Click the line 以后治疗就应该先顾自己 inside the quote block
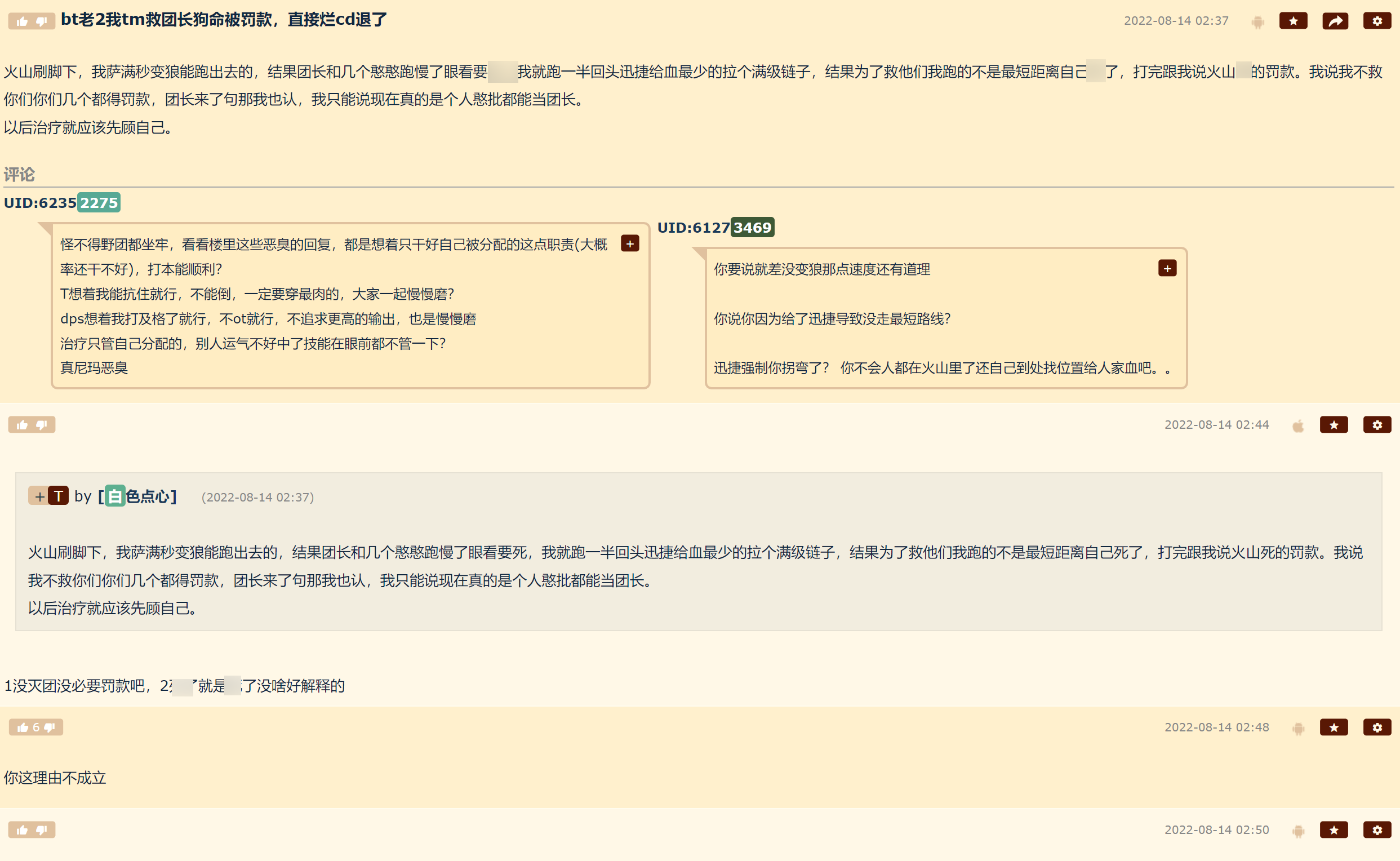This screenshot has width=1400, height=861. point(113,608)
